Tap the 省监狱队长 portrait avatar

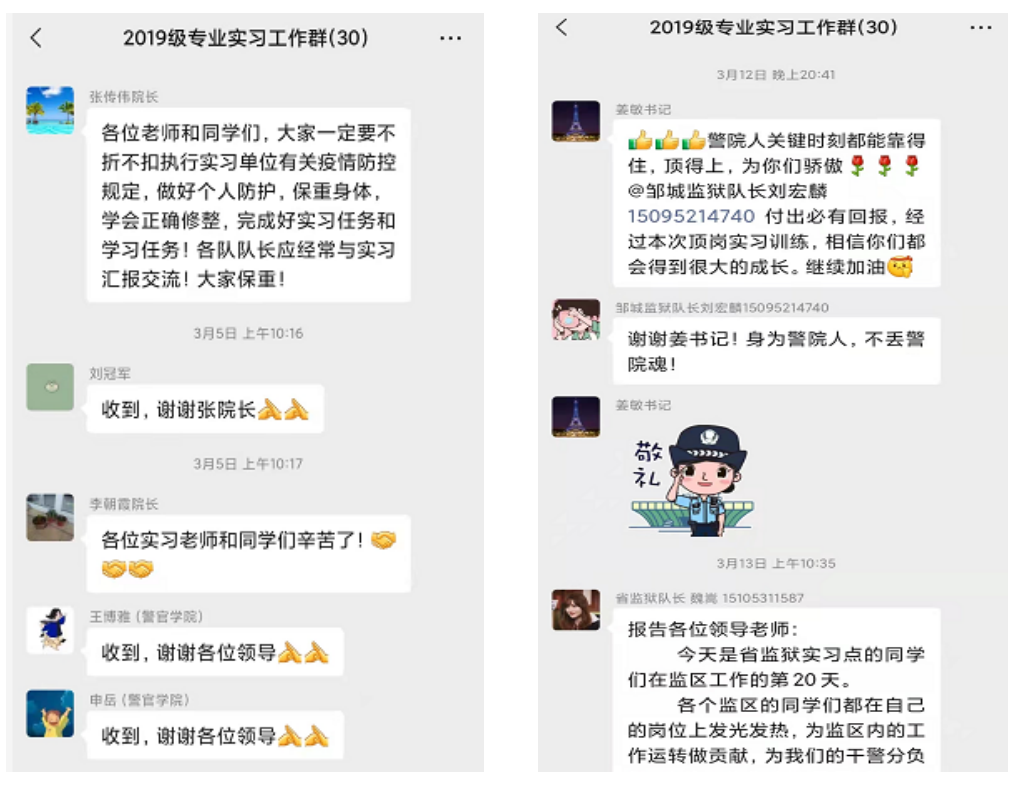(x=576, y=610)
